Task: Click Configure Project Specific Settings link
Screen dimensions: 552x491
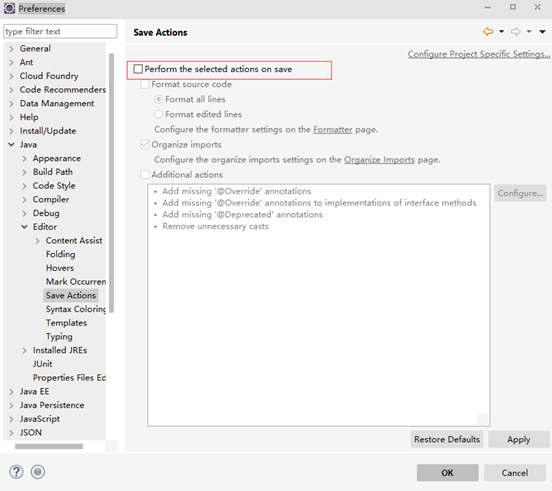Action: point(479,54)
